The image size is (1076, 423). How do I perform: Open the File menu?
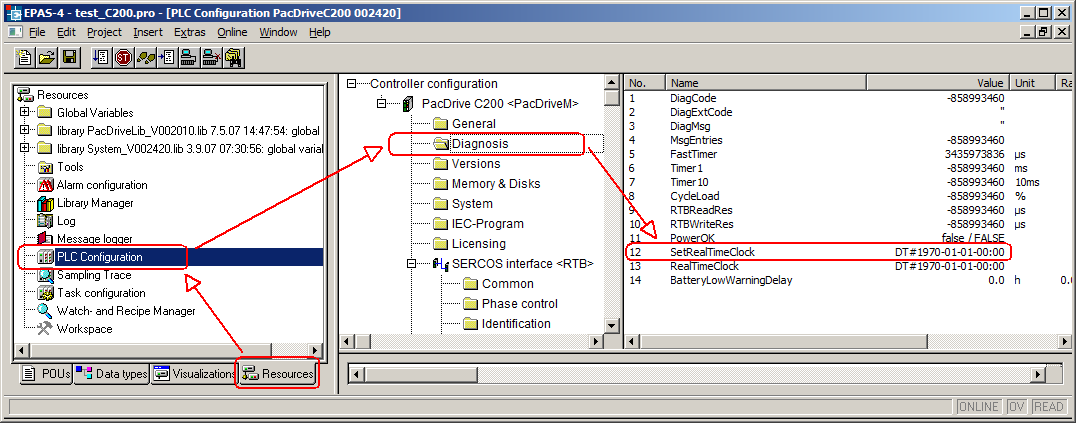point(37,32)
